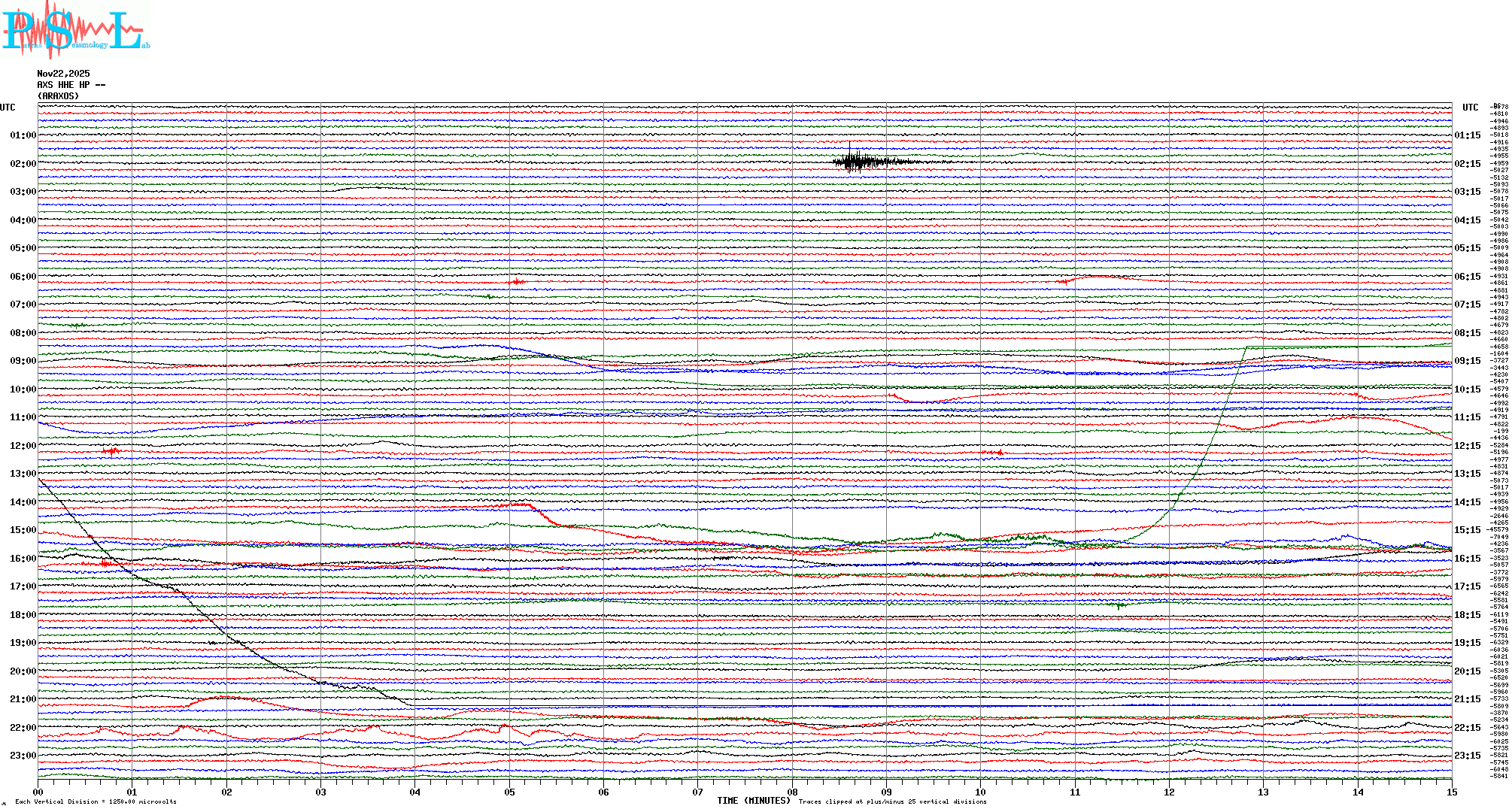Click the 00 minute tick on bottom axis
The height and width of the screenshot is (812, 1512).
coord(38,792)
